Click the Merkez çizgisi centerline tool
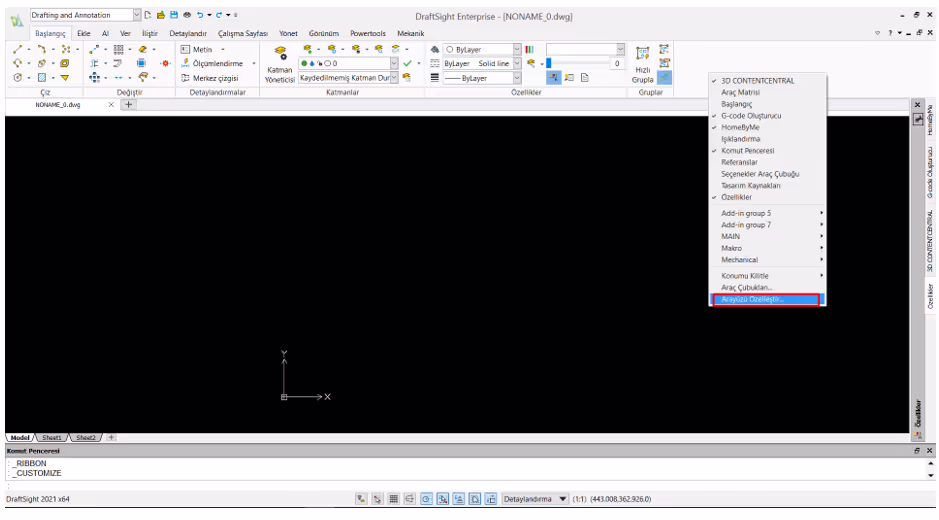 click(210, 78)
